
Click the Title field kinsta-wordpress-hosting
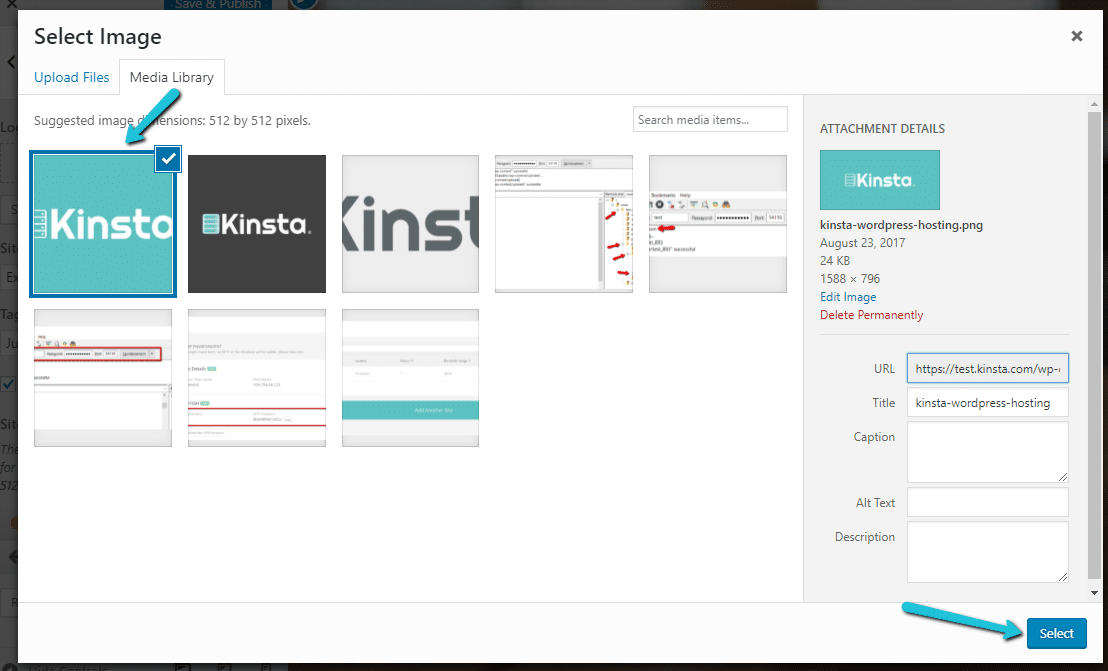[x=988, y=403]
